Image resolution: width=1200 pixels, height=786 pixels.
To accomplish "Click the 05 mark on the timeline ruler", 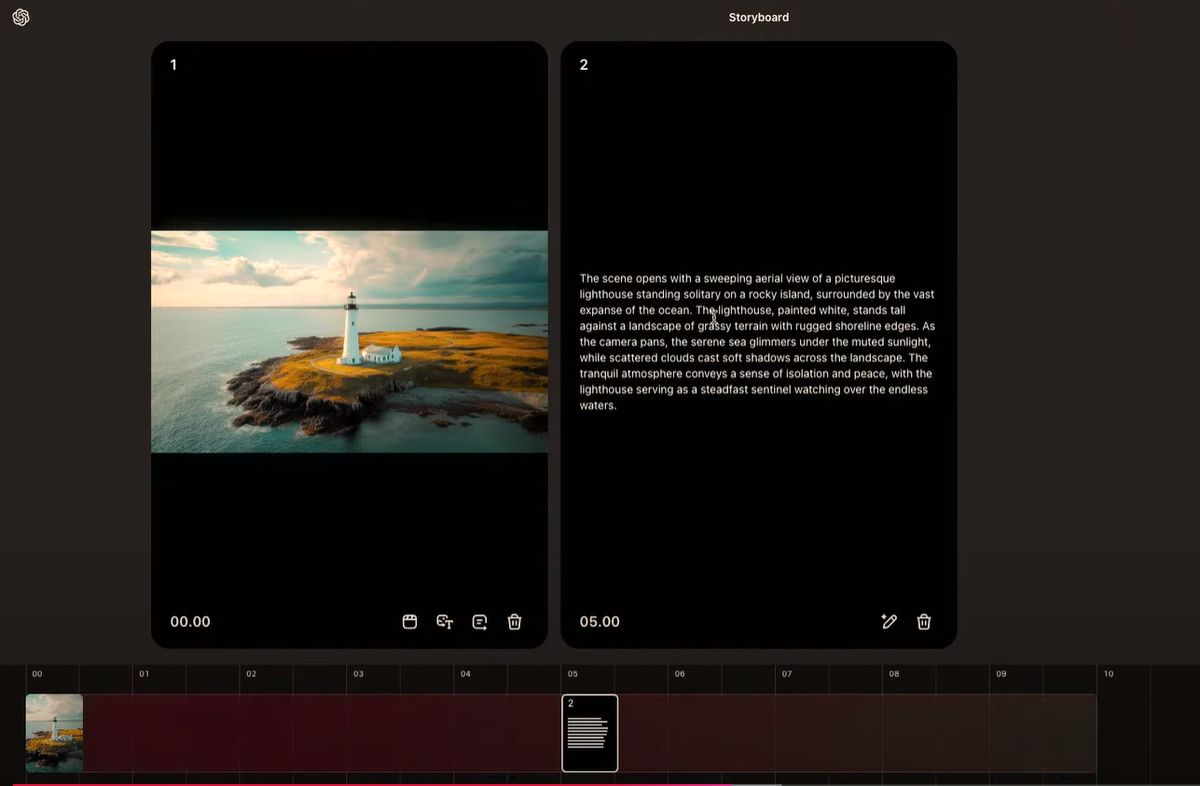I will [x=572, y=674].
